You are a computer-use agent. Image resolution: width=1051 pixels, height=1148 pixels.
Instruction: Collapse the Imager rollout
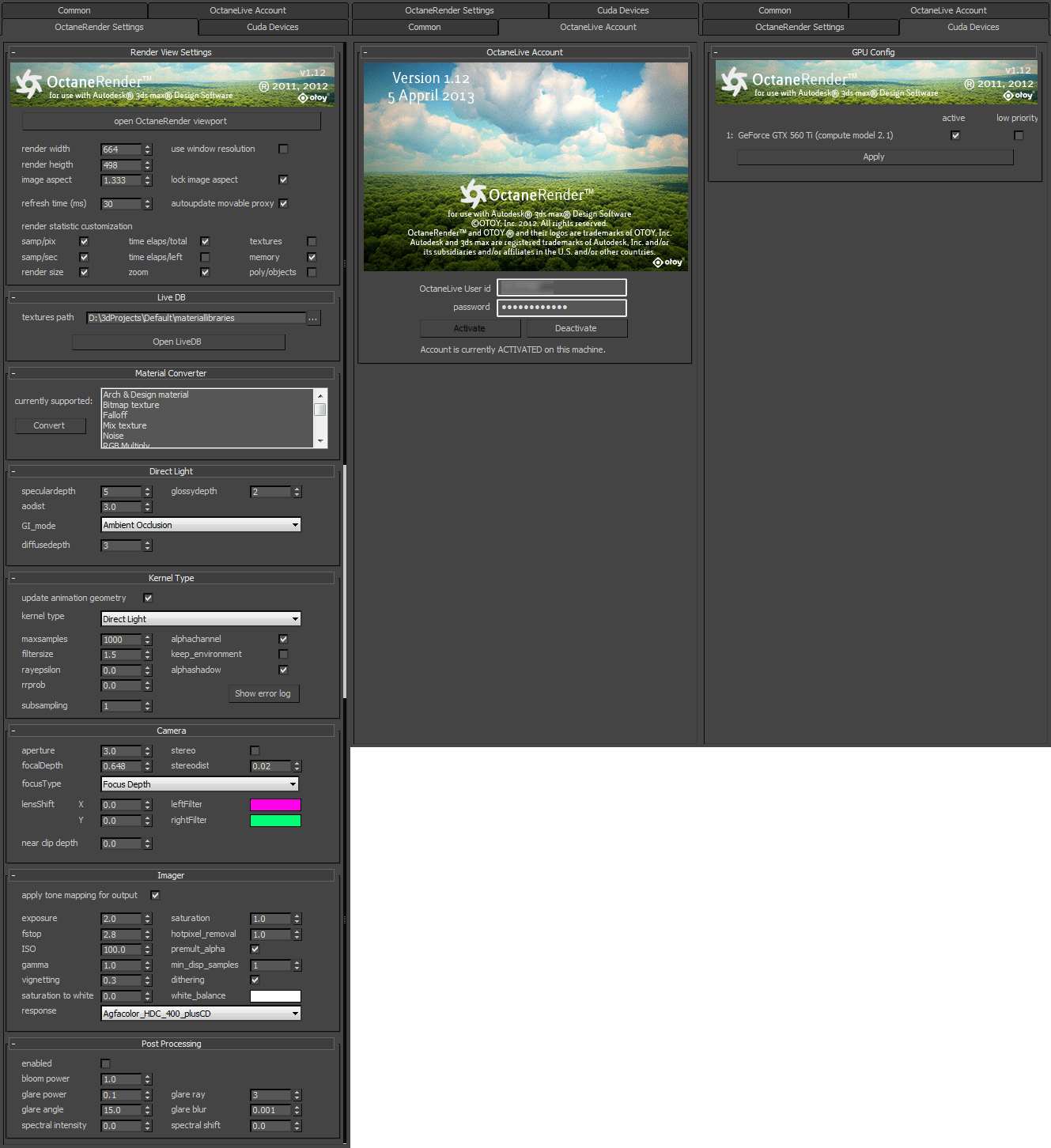pos(171,875)
